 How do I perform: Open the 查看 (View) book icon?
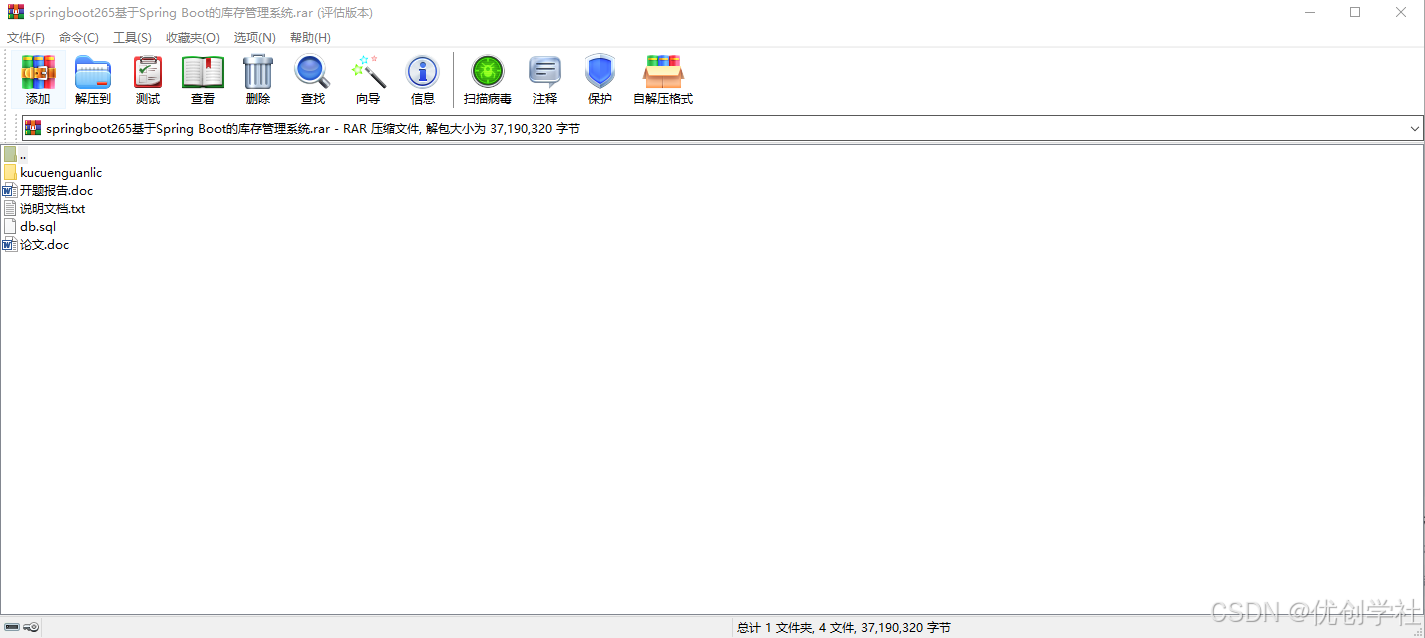[203, 72]
